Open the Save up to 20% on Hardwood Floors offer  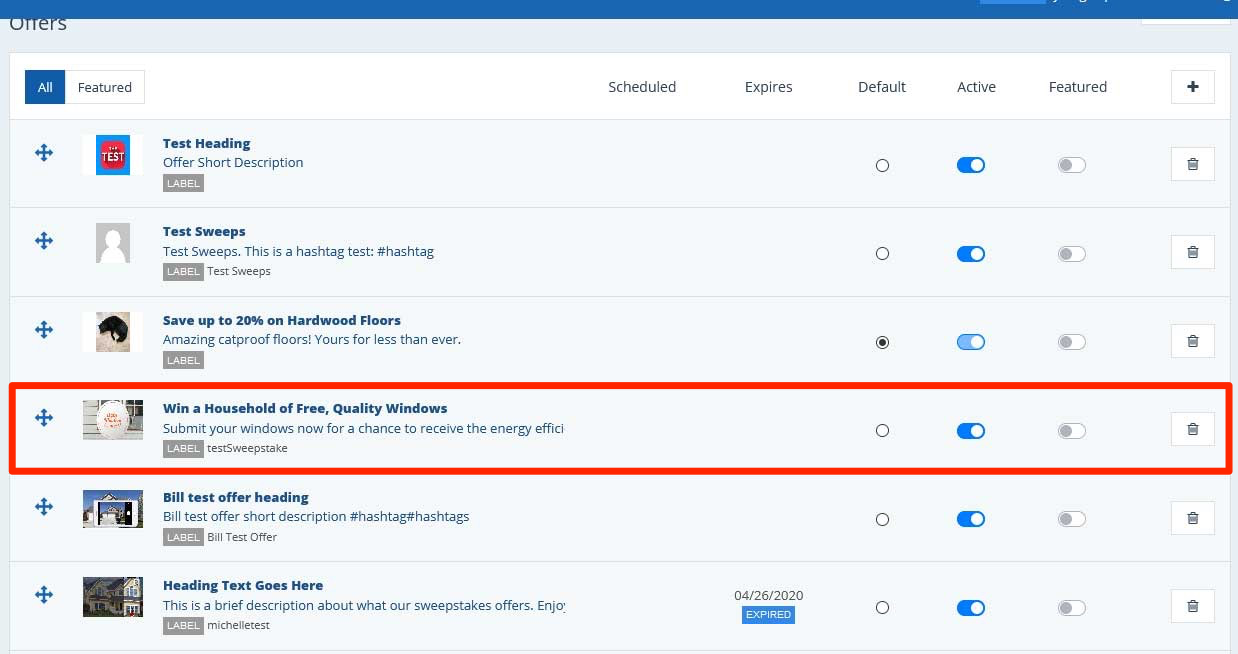[x=281, y=320]
